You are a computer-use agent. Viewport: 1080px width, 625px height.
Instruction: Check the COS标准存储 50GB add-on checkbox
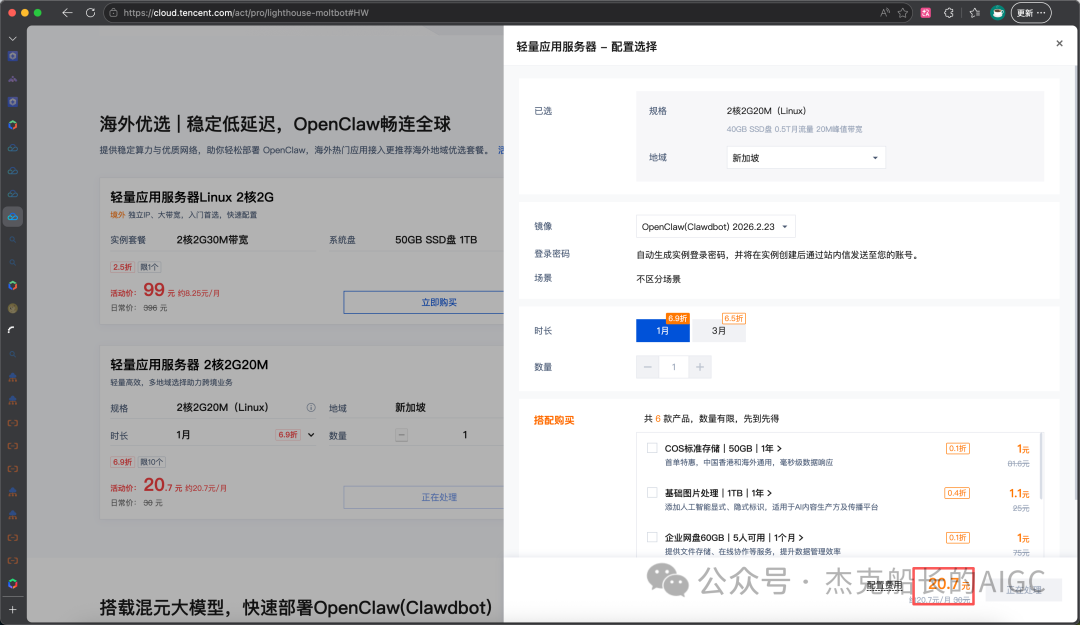pos(652,448)
